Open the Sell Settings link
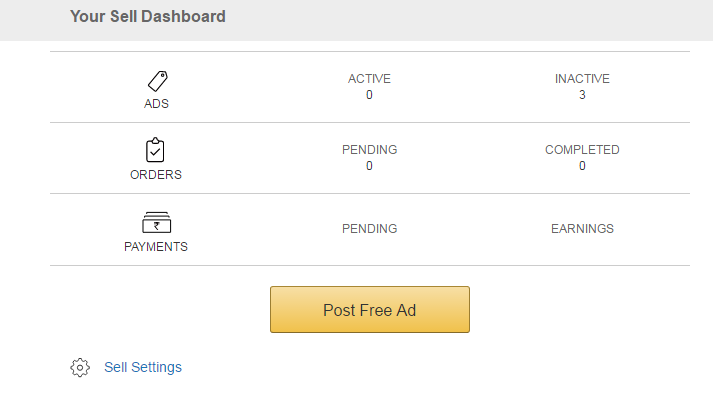 click(143, 367)
